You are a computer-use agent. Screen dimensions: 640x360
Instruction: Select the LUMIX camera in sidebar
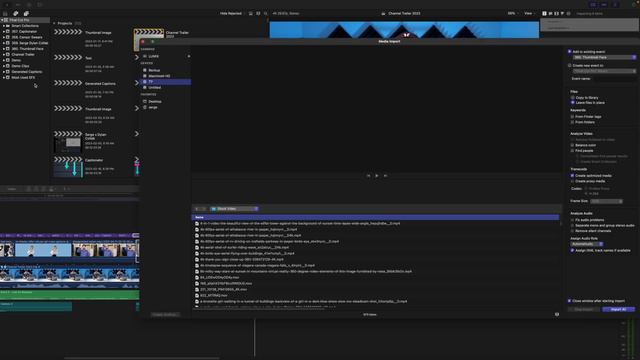coord(154,56)
